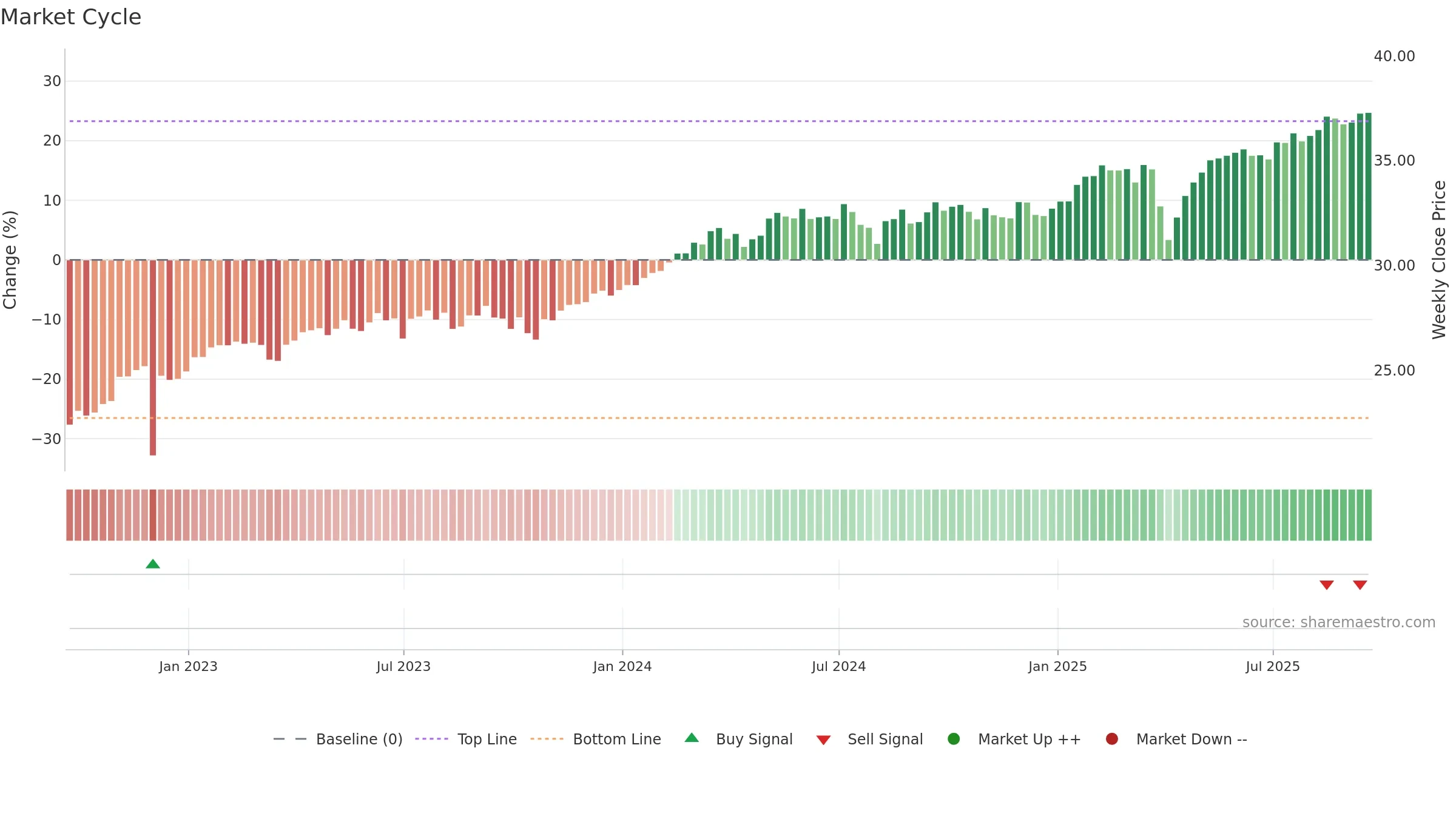
Task: Toggle the Market Up ++ legend entry
Action: tap(1014, 739)
